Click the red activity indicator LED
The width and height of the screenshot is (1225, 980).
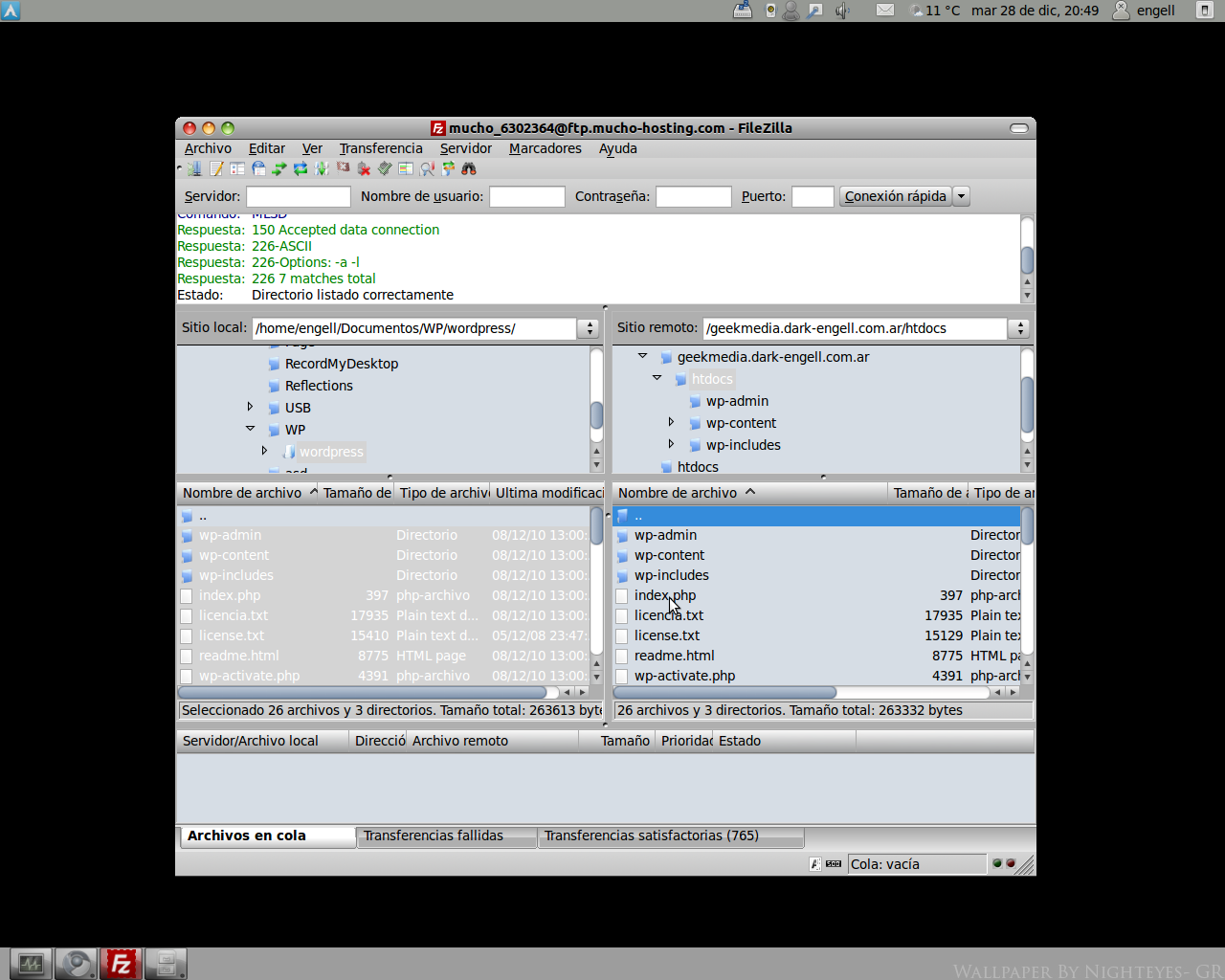point(1011,863)
